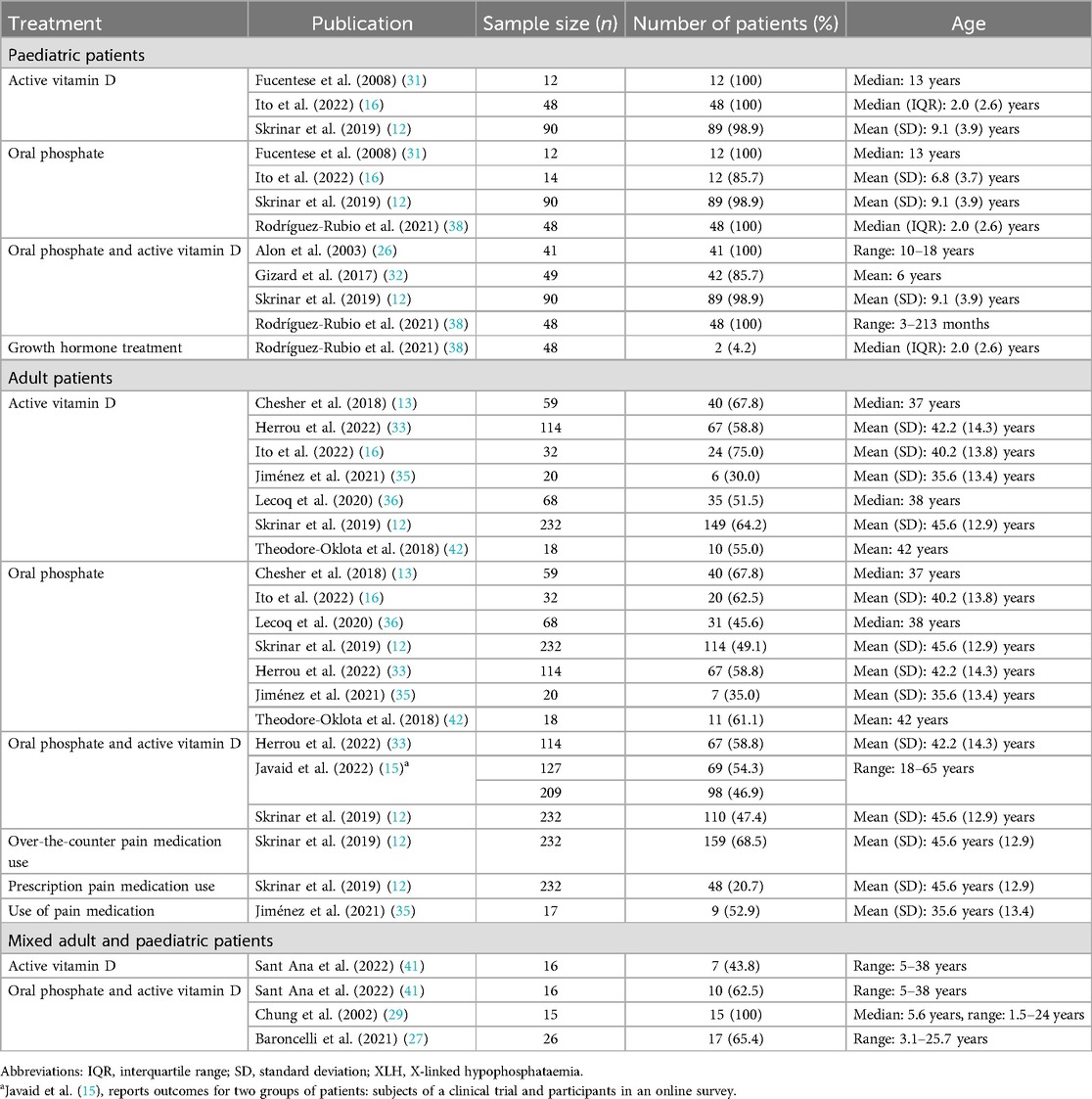Image resolution: width=1092 pixels, height=1099 pixels.
Task: Select the value 10 (55.0)
Action: click(x=735, y=550)
